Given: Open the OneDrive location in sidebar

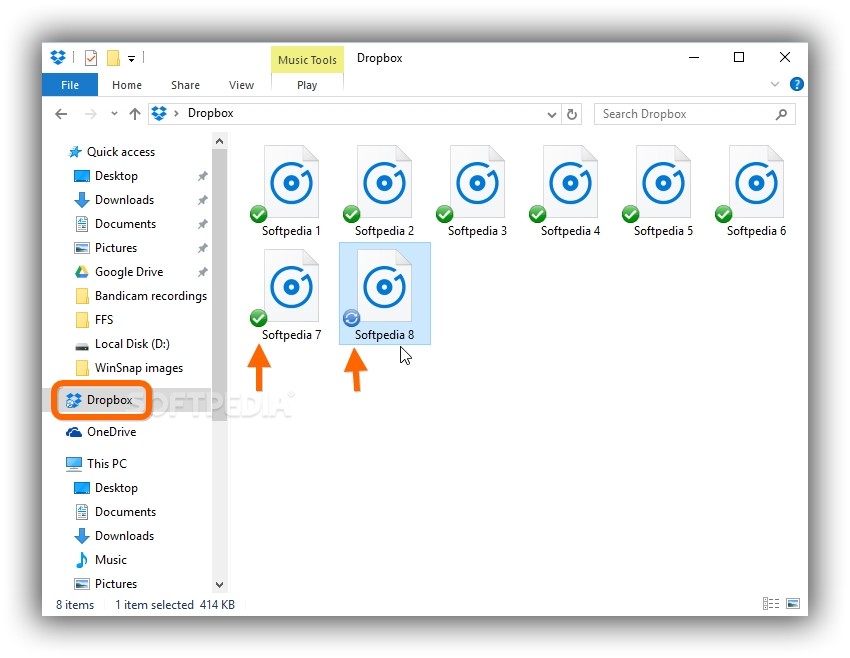Looking at the screenshot, I should (x=112, y=432).
